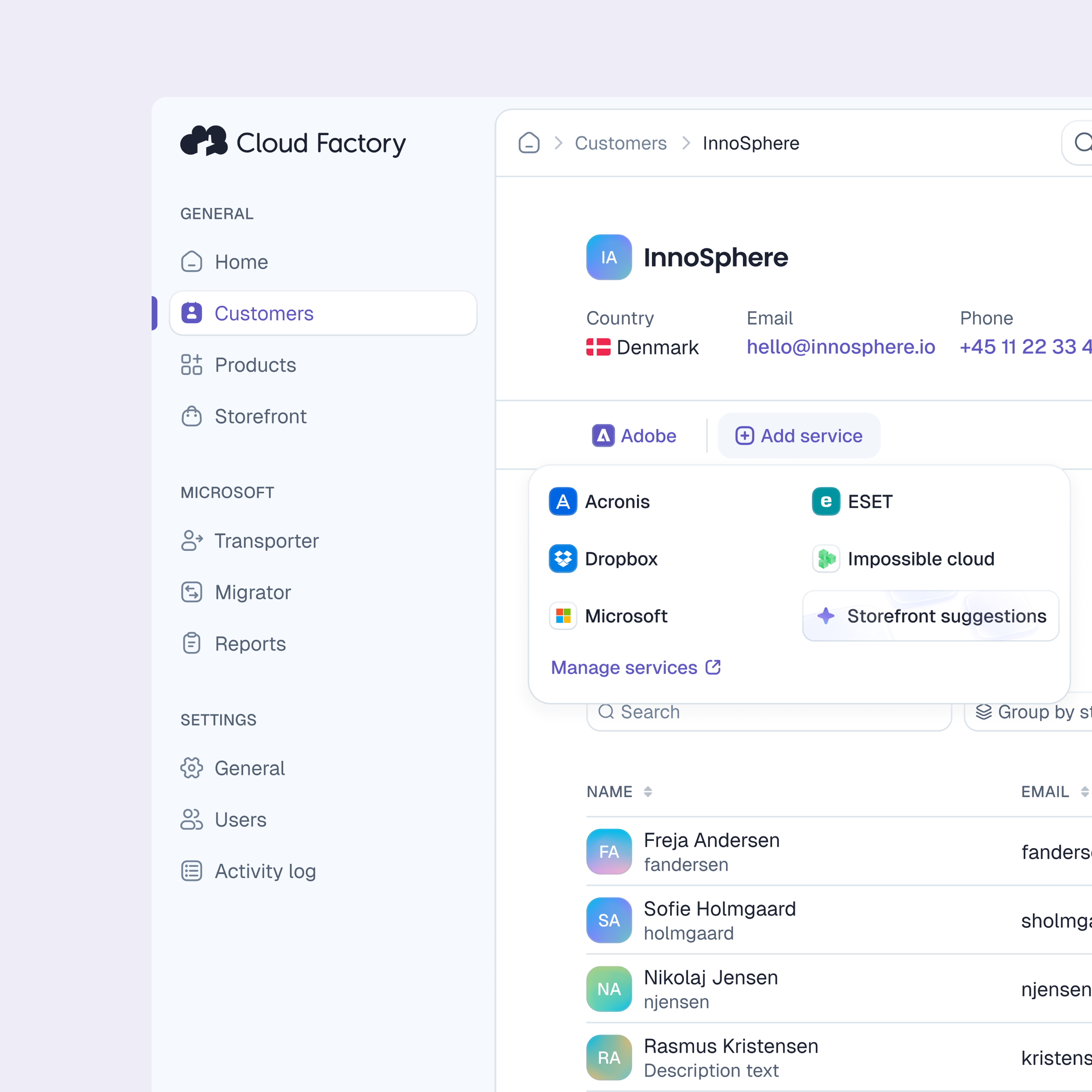
Task: Select Customers in the sidebar
Action: (323, 313)
